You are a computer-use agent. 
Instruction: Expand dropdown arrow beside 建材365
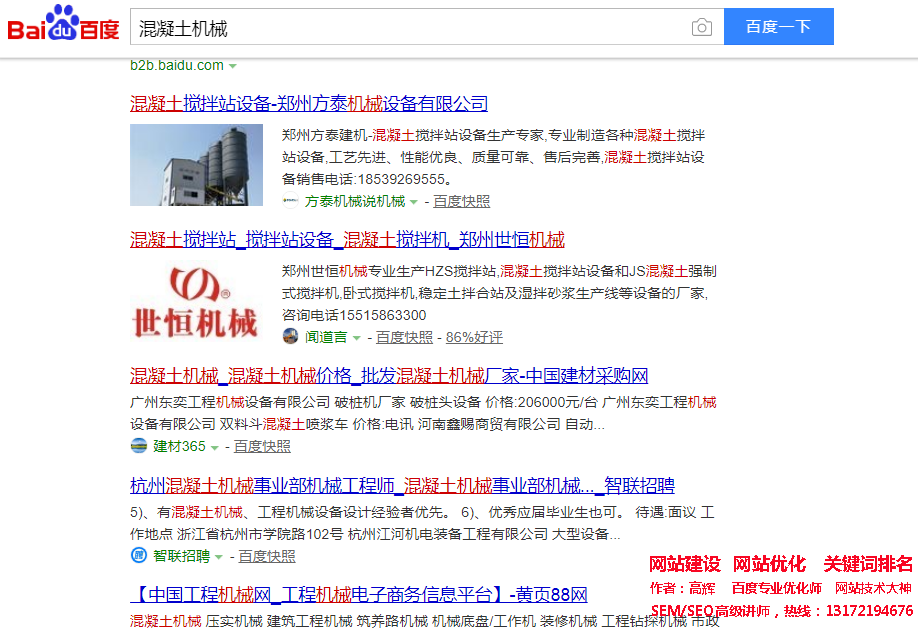click(214, 447)
